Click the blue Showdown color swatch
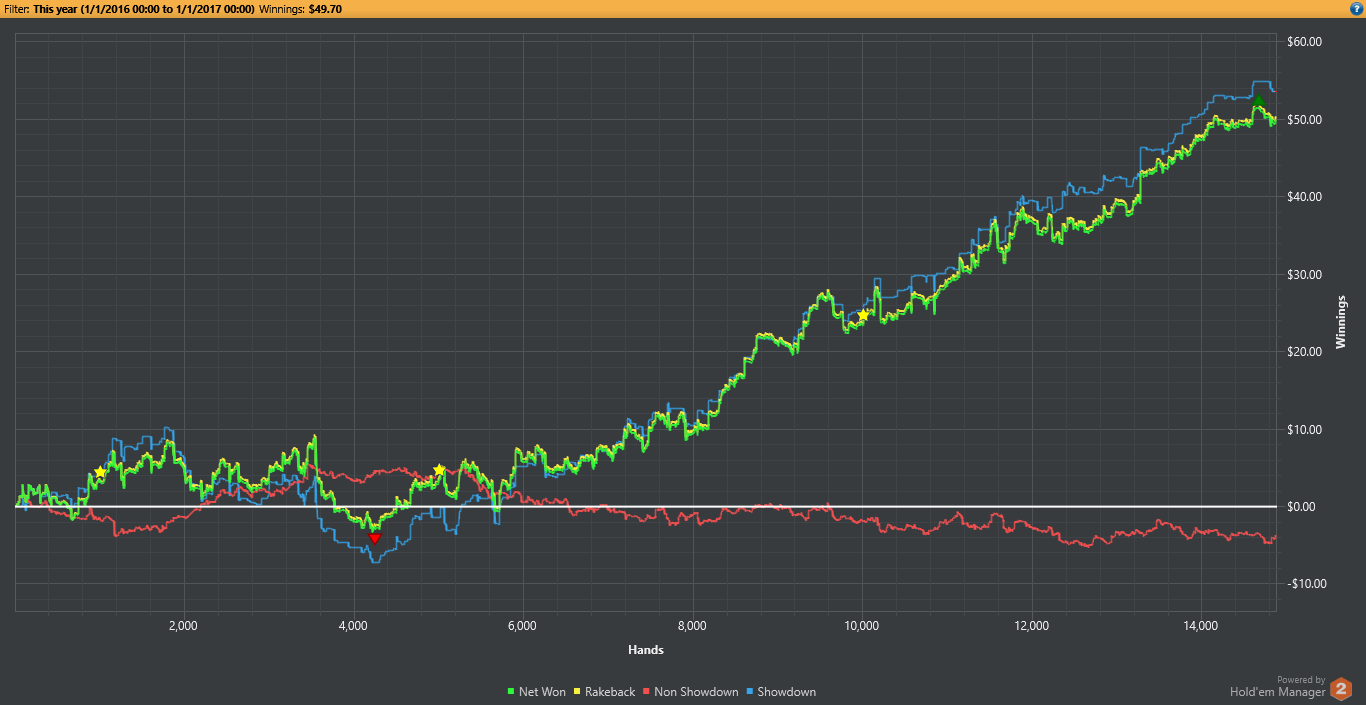Image resolution: width=1366 pixels, height=705 pixels. 750,692
